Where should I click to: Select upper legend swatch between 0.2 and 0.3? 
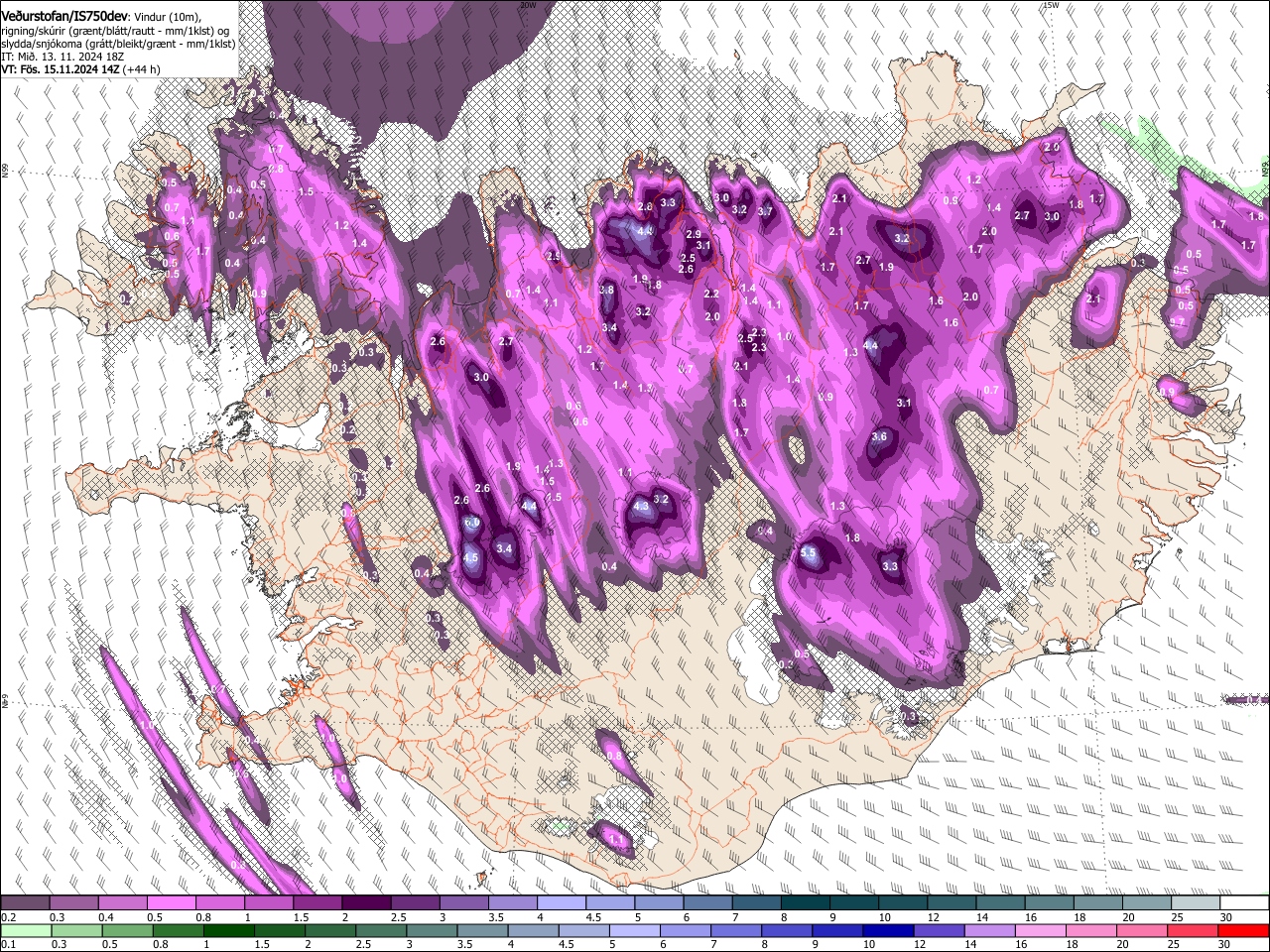(25, 903)
